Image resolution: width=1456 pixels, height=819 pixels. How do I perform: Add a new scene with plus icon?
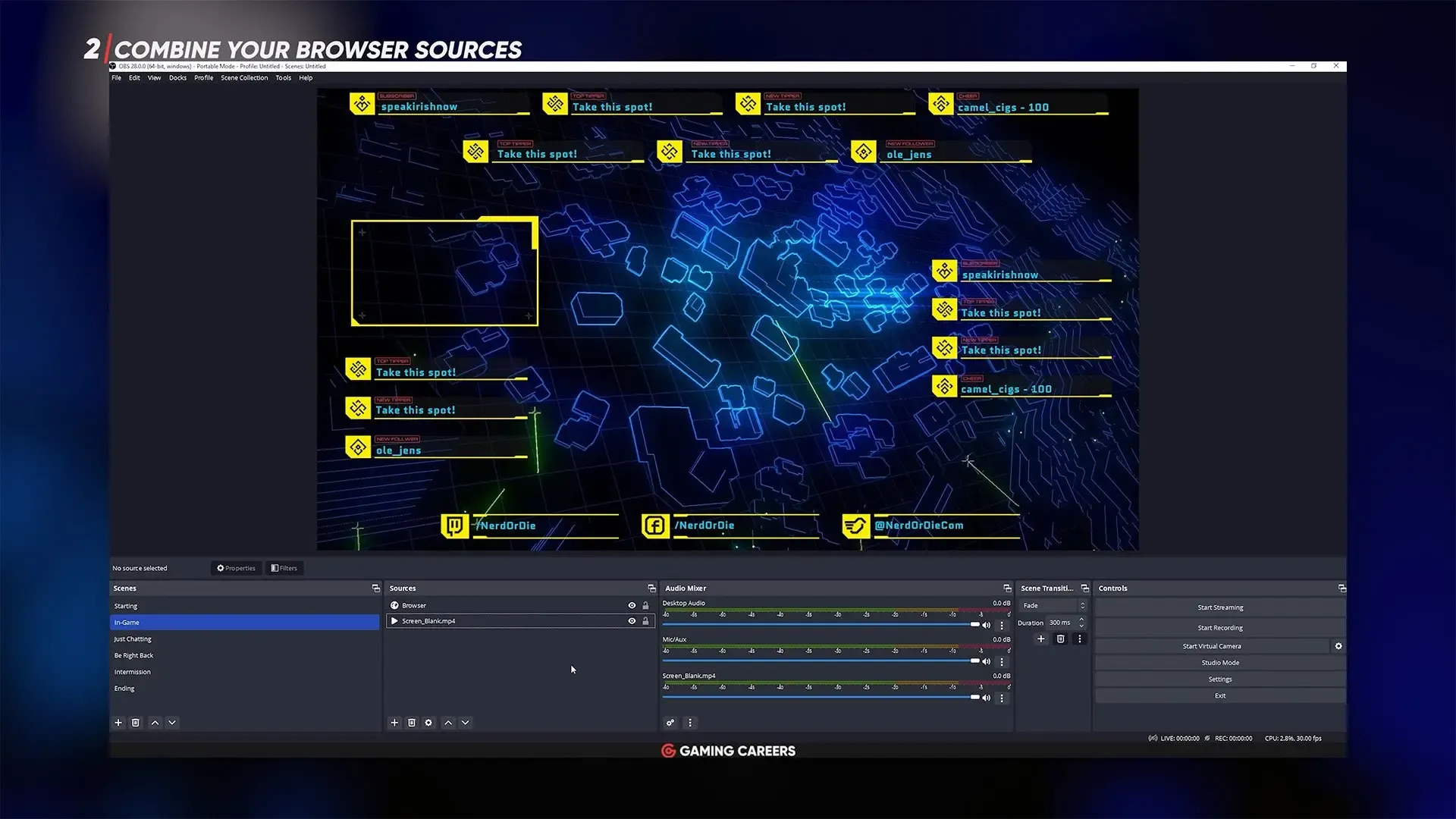(118, 723)
